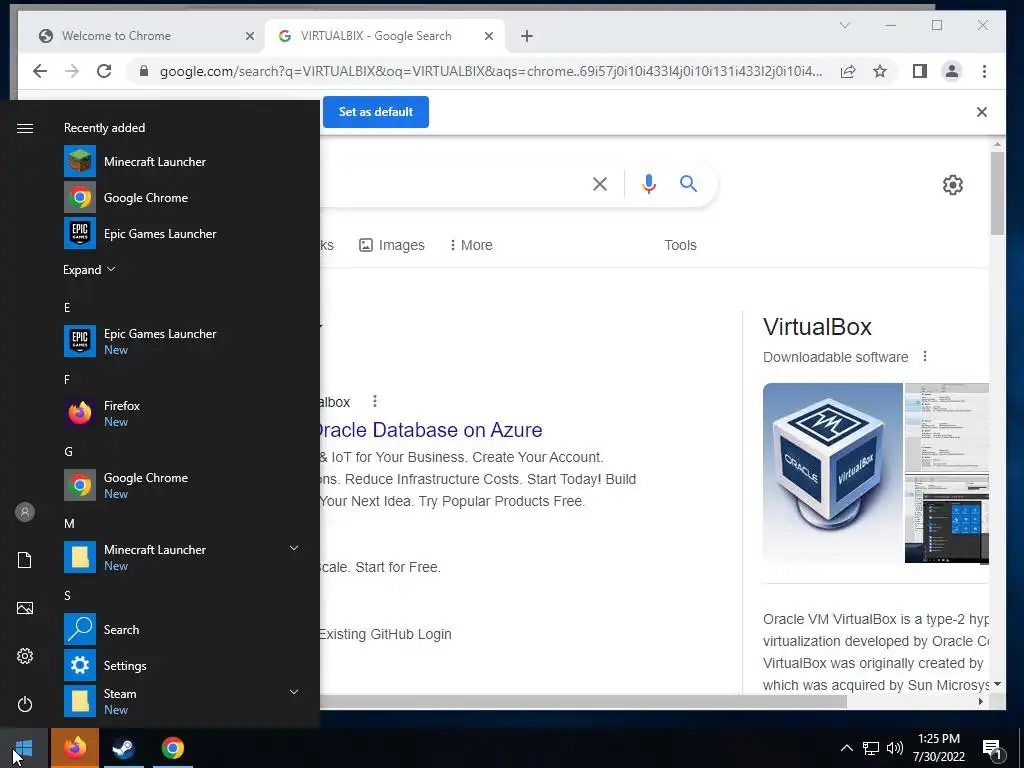This screenshot has width=1024, height=768.
Task: Open network status tray icon
Action: click(871, 748)
